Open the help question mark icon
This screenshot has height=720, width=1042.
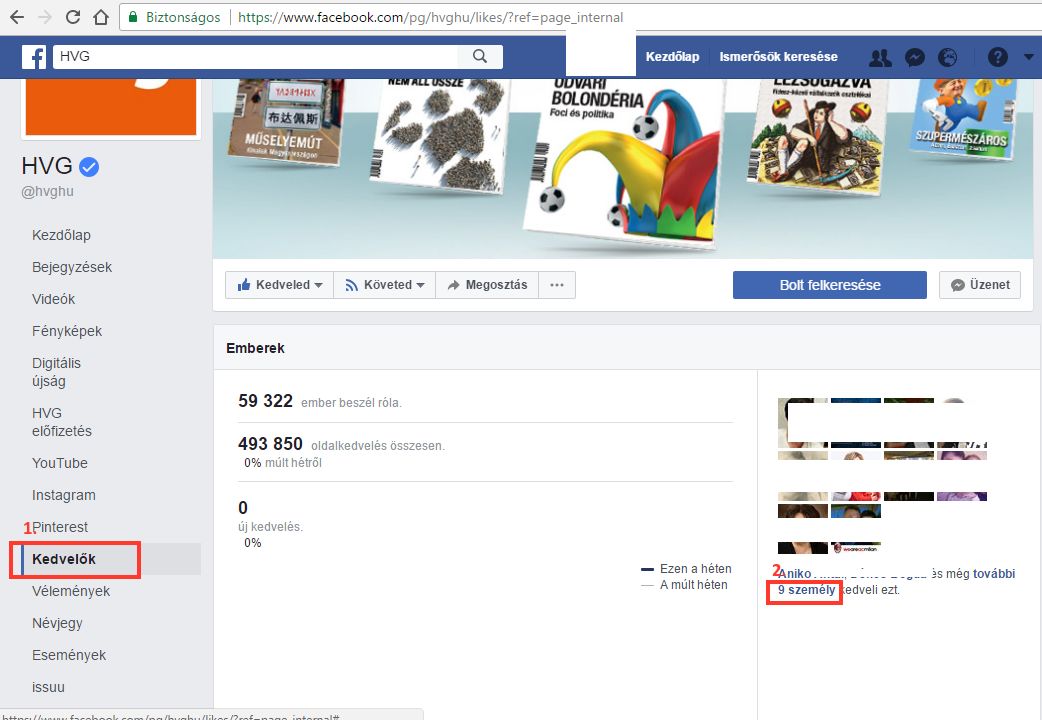[997, 57]
